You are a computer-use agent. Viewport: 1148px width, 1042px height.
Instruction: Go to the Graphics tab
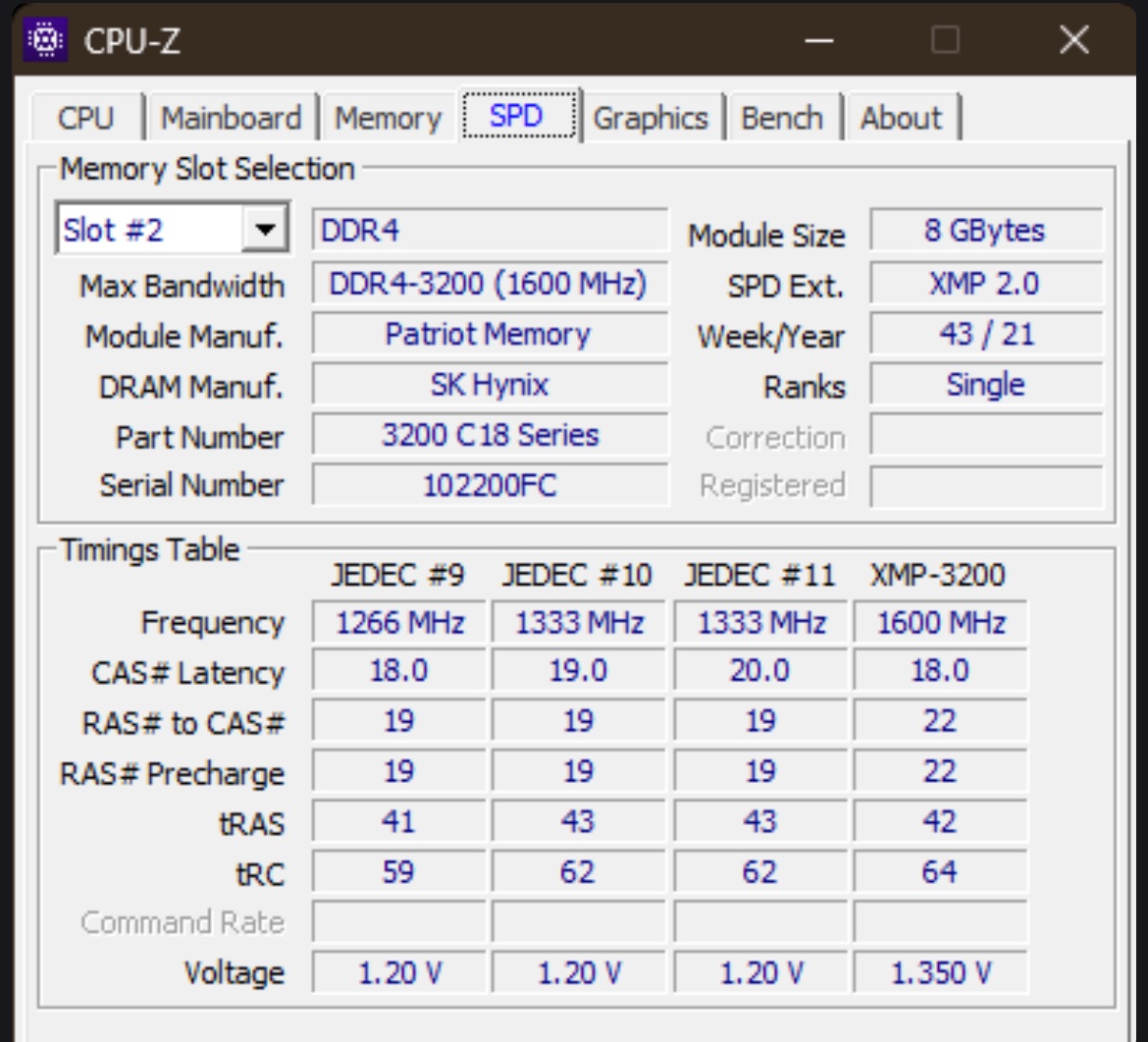pyautogui.click(x=651, y=118)
